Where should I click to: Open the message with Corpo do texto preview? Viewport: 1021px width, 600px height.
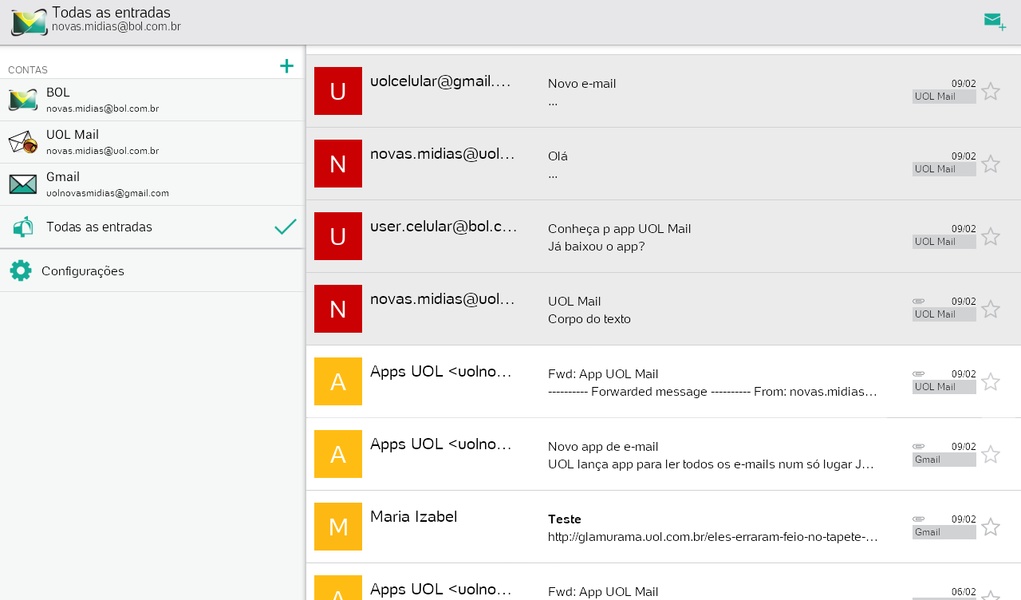tap(589, 319)
